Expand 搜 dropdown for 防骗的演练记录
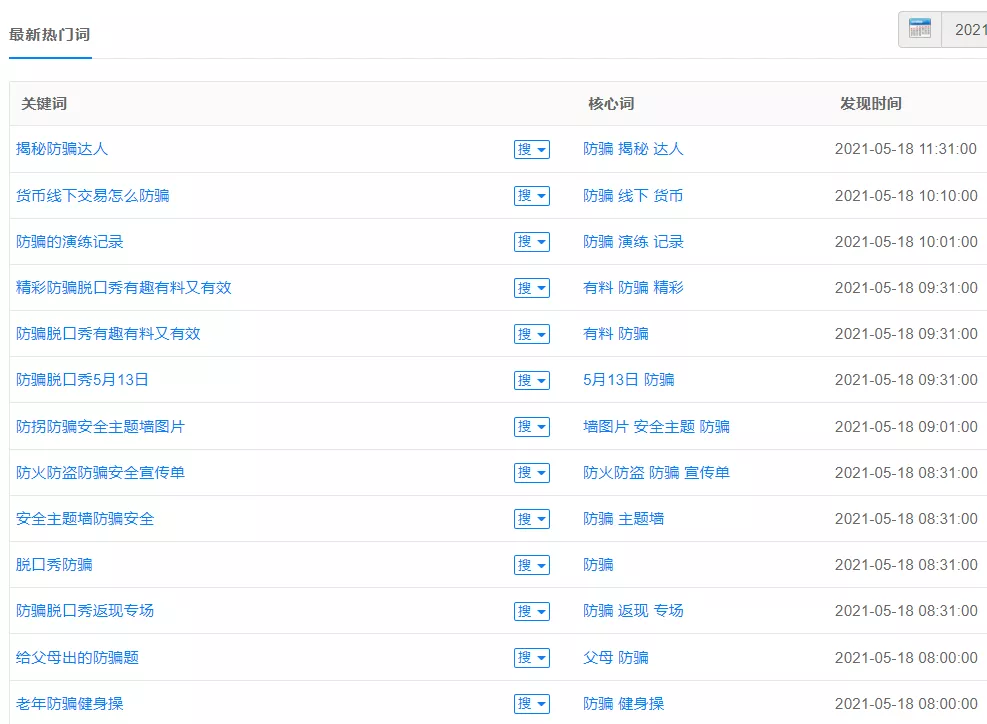The height and width of the screenshot is (724, 987). point(532,242)
